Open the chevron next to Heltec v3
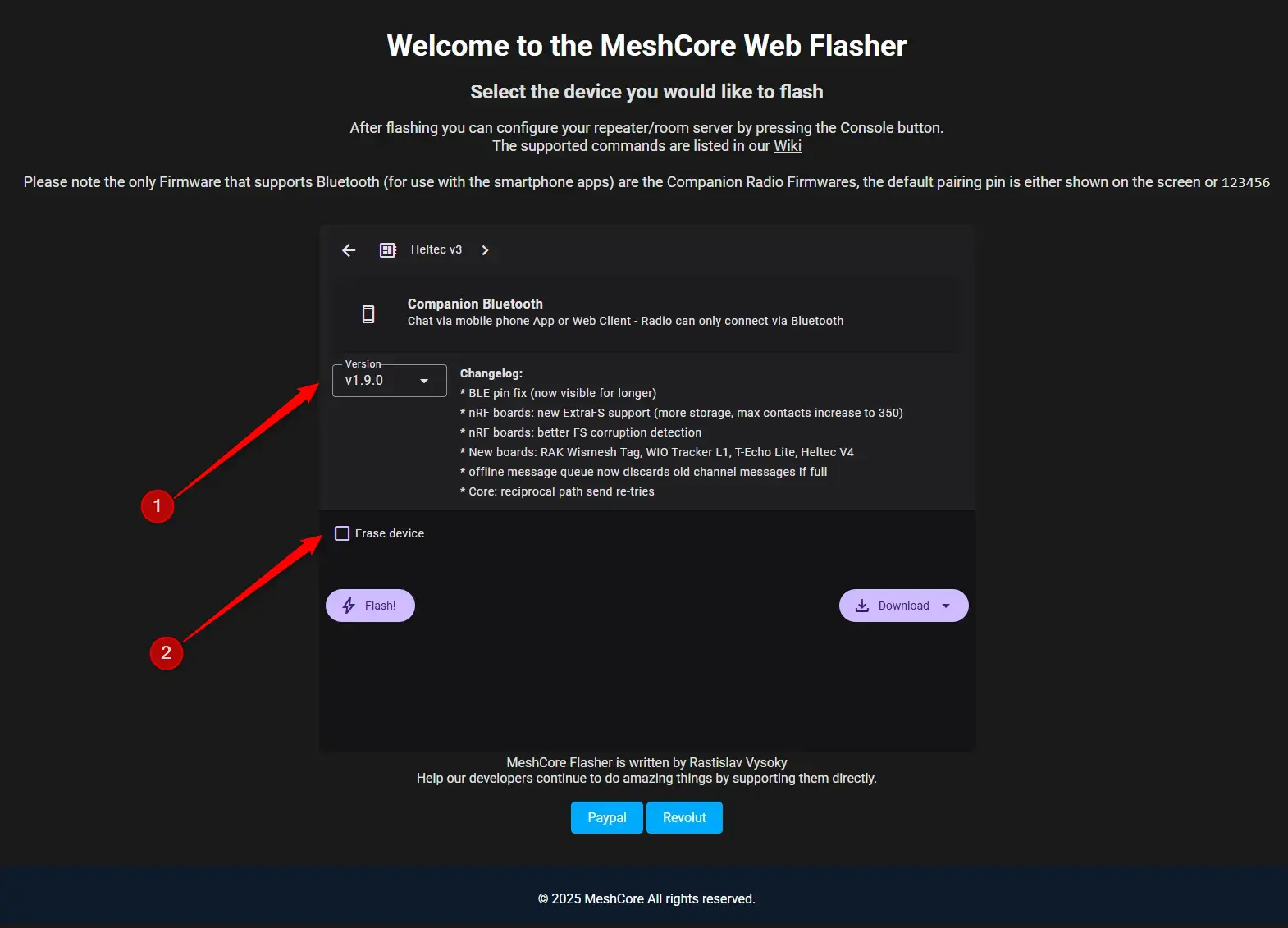This screenshot has height=928, width=1288. click(485, 250)
